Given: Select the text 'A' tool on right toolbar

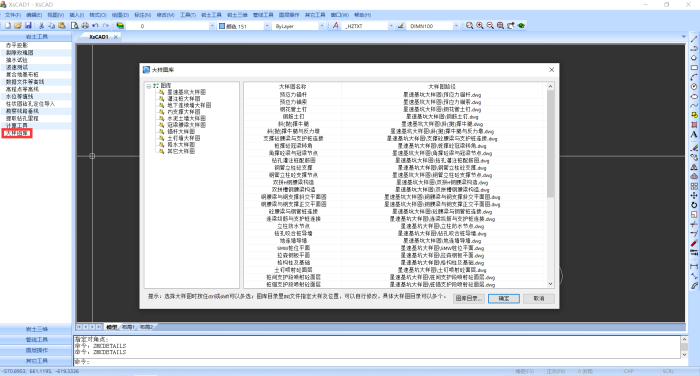Looking at the screenshot, I should [694, 134].
